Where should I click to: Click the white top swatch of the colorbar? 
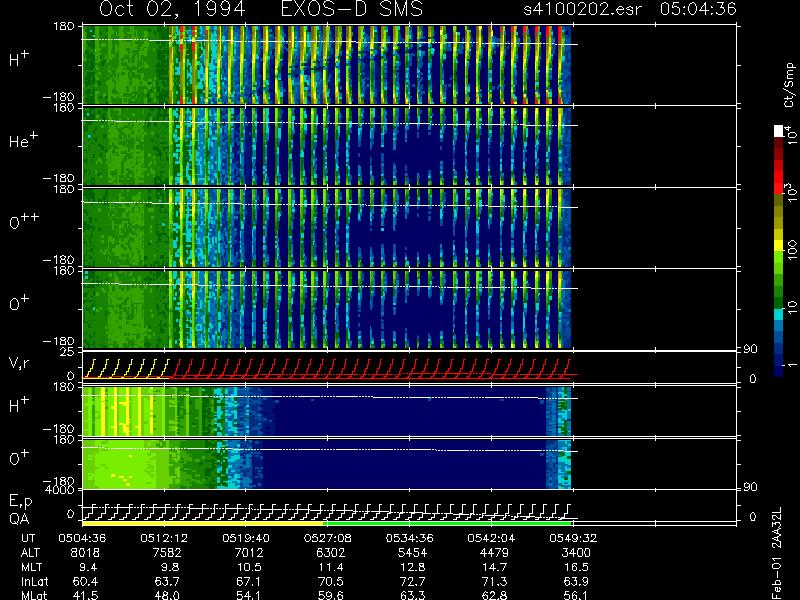click(779, 131)
